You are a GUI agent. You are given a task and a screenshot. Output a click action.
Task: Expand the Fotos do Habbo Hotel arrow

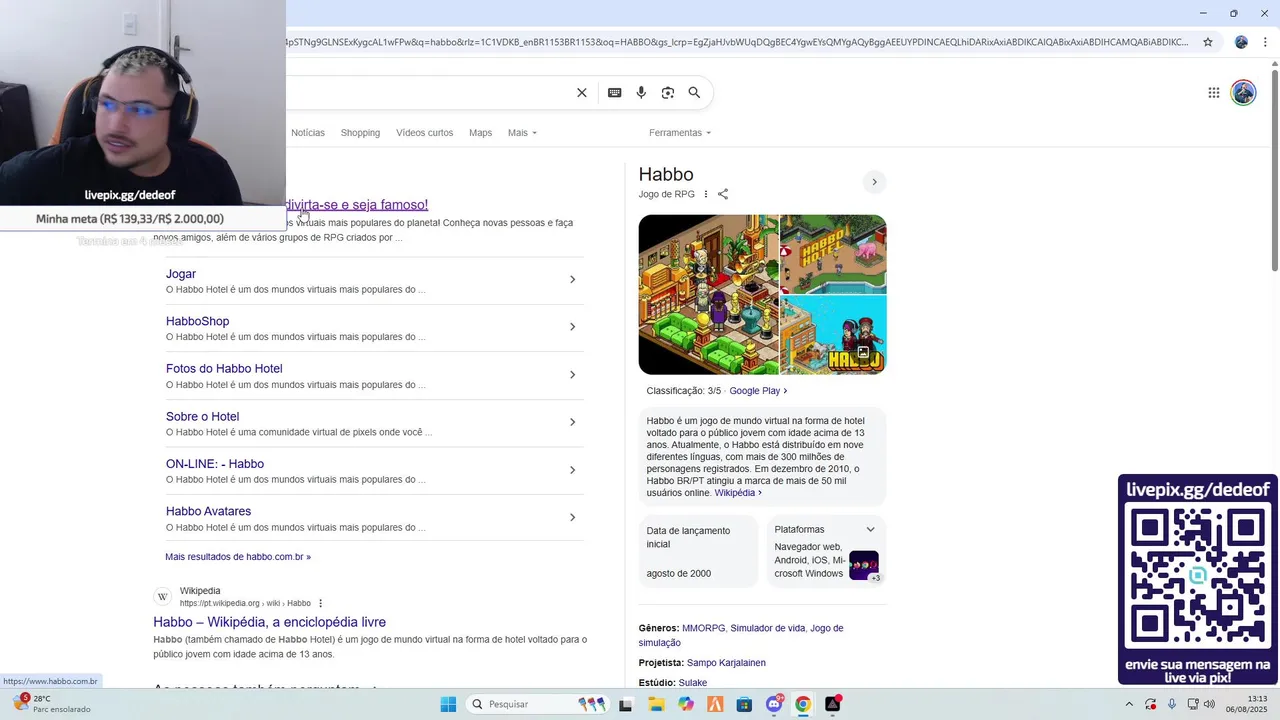pos(572,375)
